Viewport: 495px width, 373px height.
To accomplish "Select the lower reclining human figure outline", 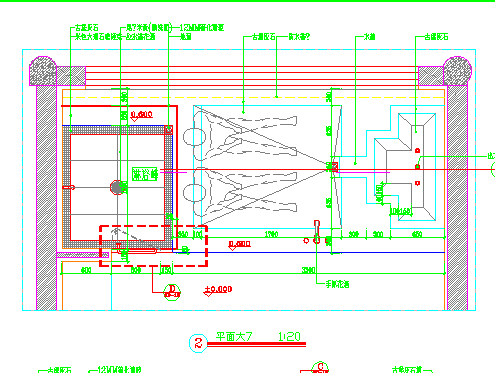I will [240, 193].
